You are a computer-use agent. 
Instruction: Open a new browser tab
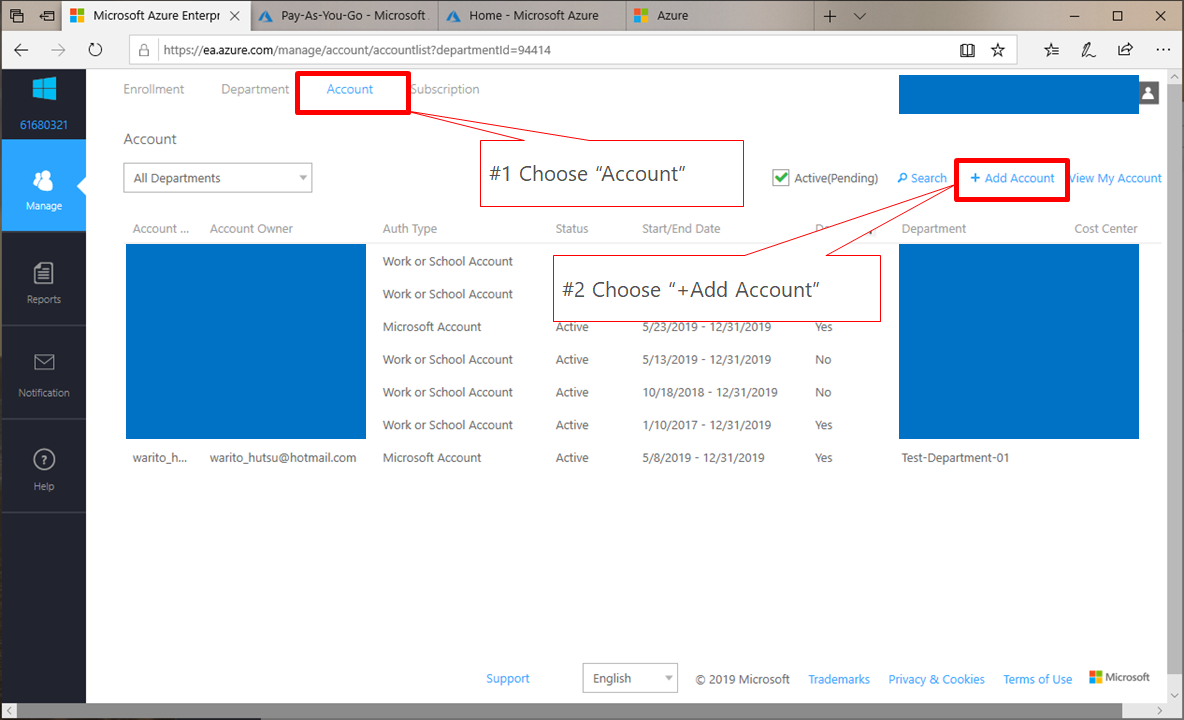[830, 16]
